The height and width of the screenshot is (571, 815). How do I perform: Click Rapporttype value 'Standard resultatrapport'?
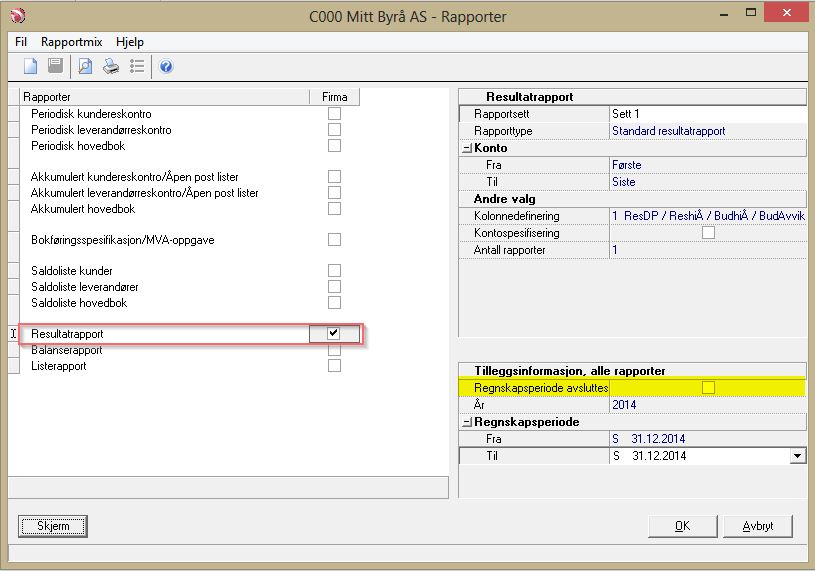[668, 131]
